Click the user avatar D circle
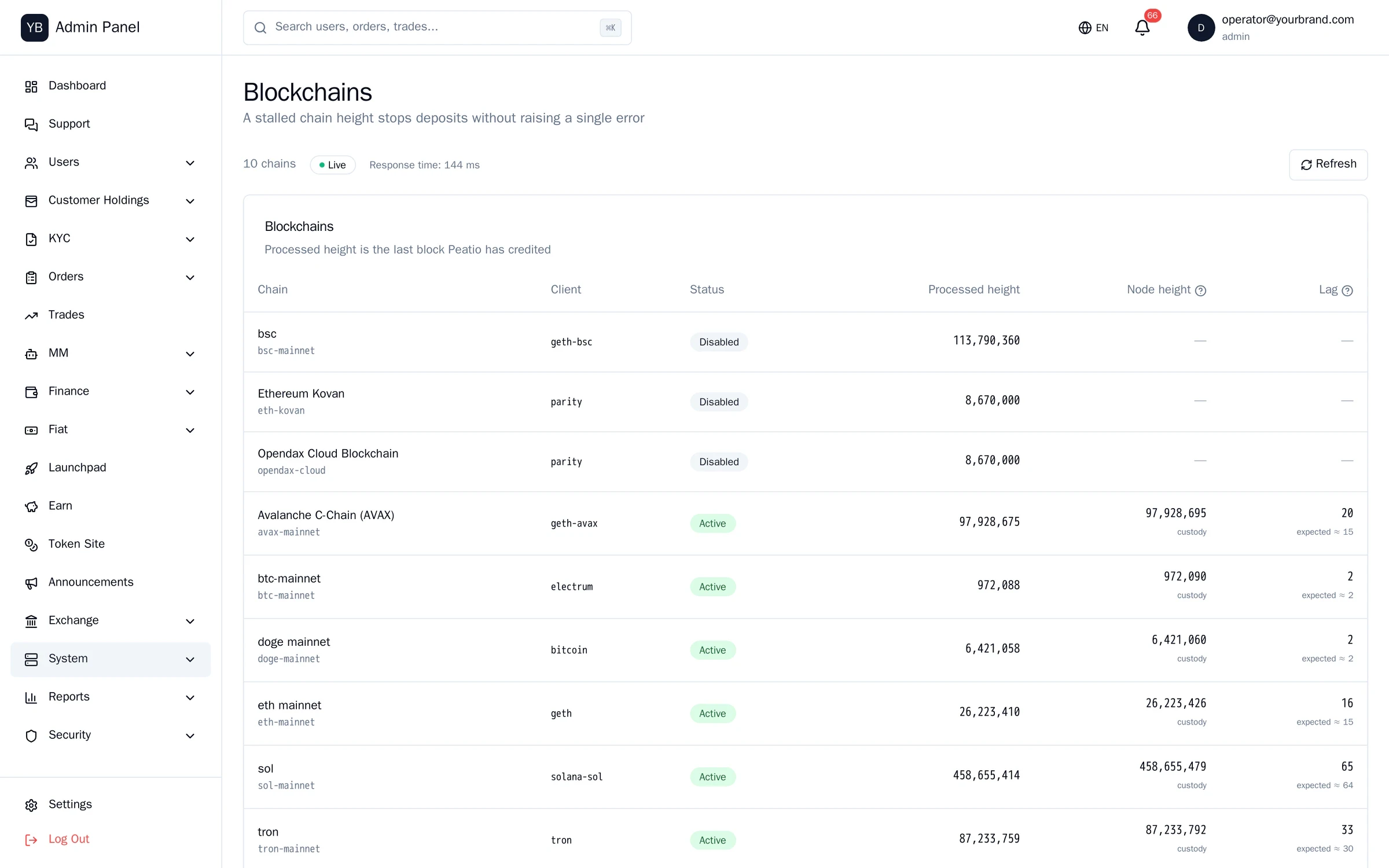This screenshot has width=1389, height=868. pos(1201,28)
